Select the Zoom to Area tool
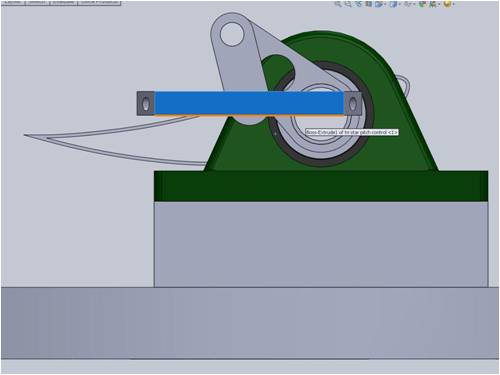Viewport: 500px width, 375px height. [x=348, y=4]
